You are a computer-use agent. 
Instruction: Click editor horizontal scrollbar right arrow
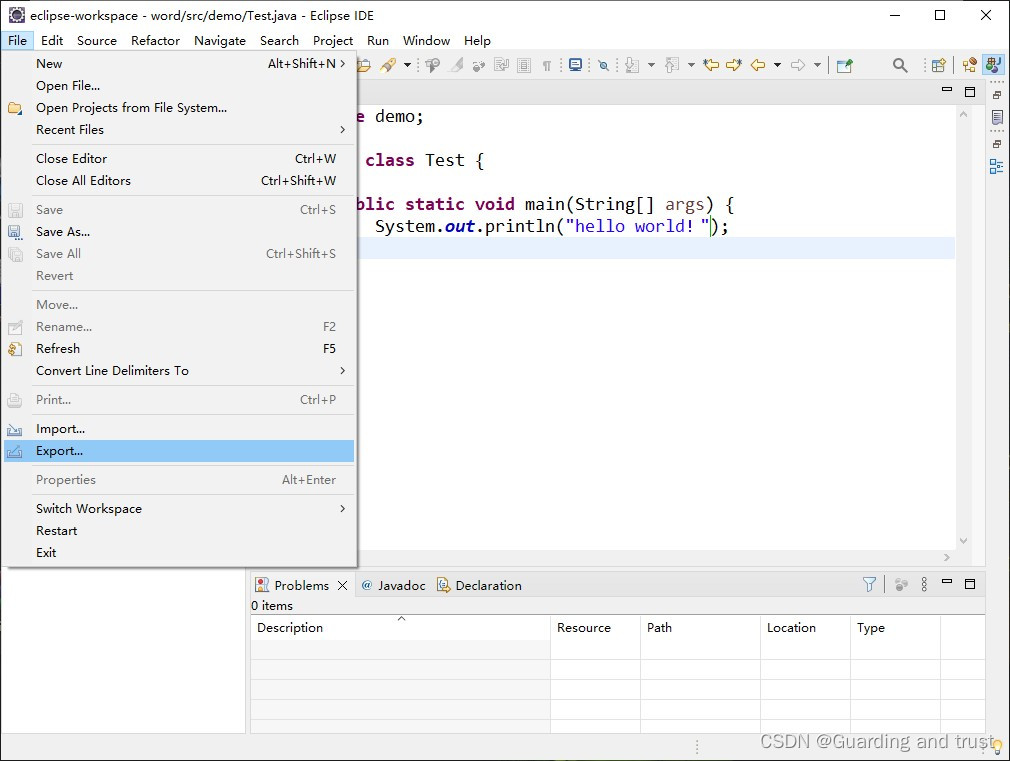click(947, 557)
